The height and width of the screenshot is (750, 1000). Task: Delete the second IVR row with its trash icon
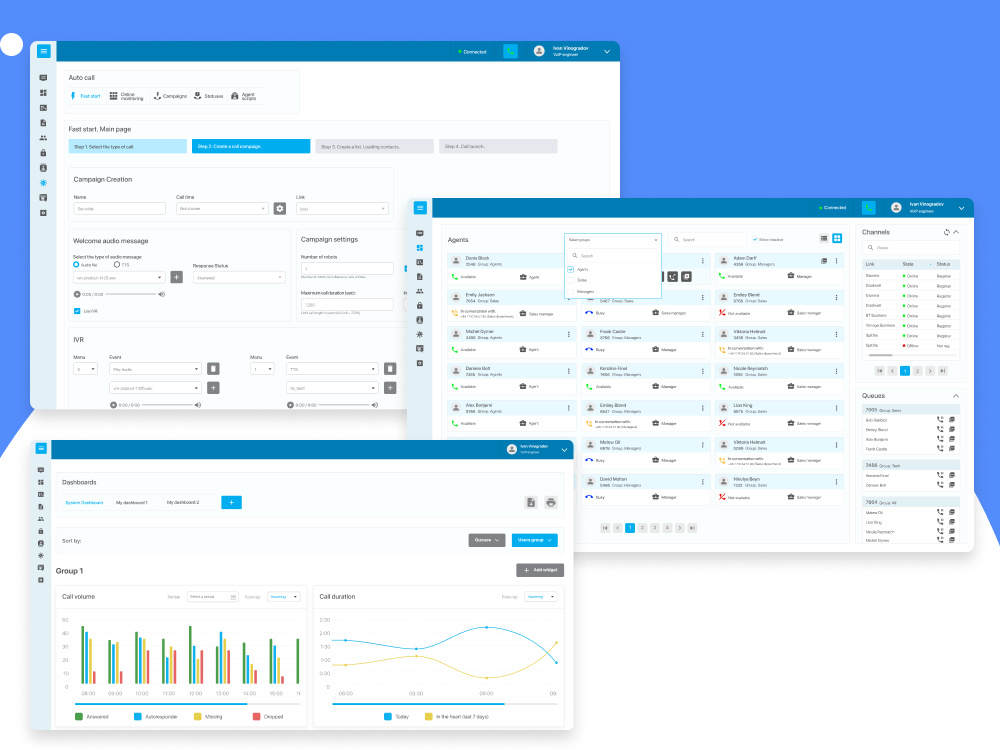pyautogui.click(x=390, y=369)
